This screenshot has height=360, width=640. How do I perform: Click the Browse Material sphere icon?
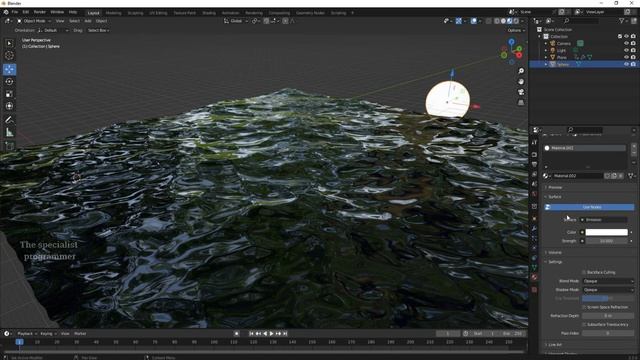coord(546,176)
